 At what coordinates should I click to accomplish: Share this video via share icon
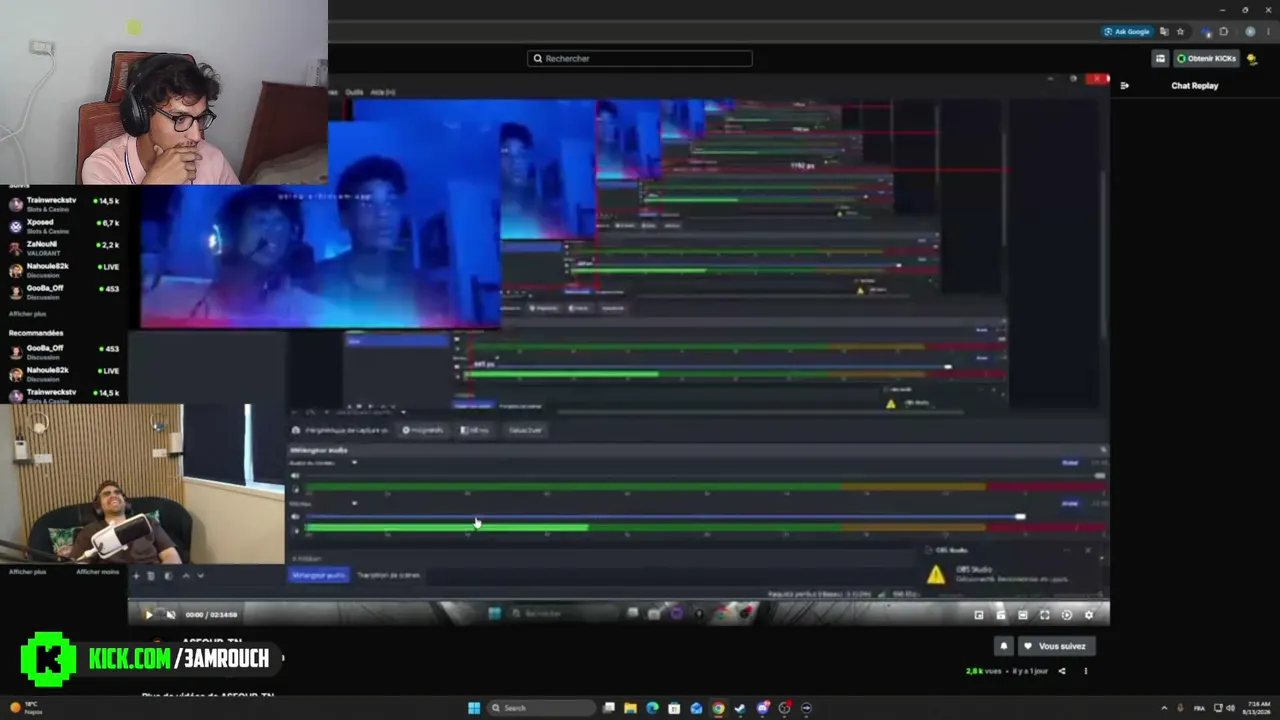[x=1062, y=671]
